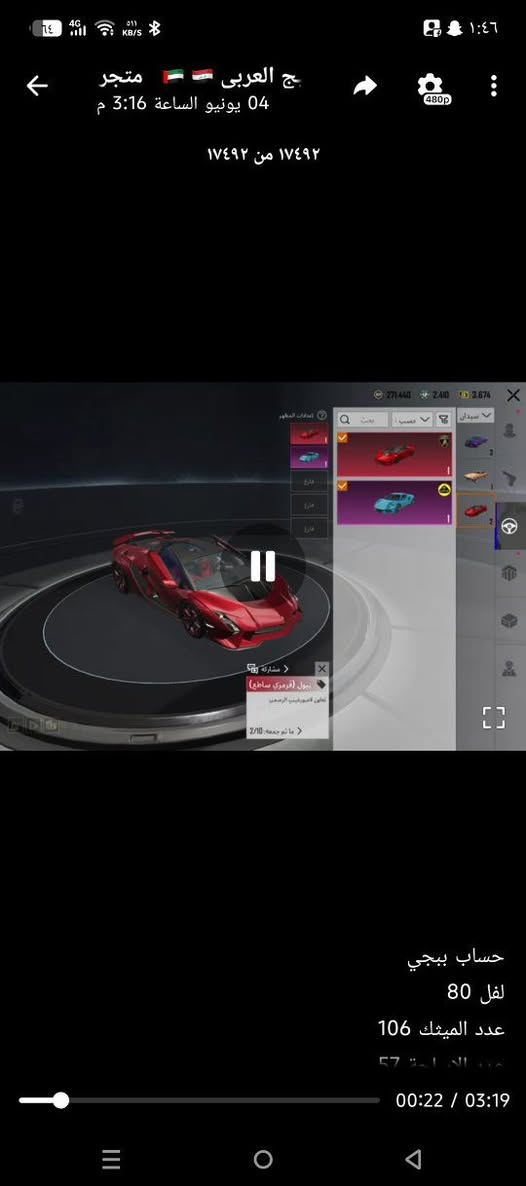
Task: Click the inventory search field
Action: (363, 419)
